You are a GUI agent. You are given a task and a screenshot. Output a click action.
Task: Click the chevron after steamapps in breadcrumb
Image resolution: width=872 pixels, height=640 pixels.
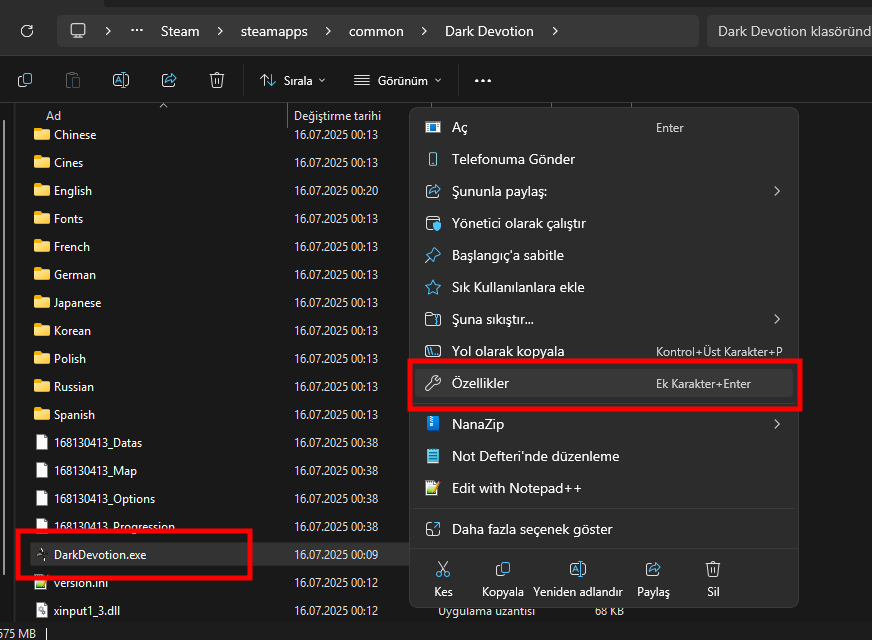pyautogui.click(x=328, y=31)
